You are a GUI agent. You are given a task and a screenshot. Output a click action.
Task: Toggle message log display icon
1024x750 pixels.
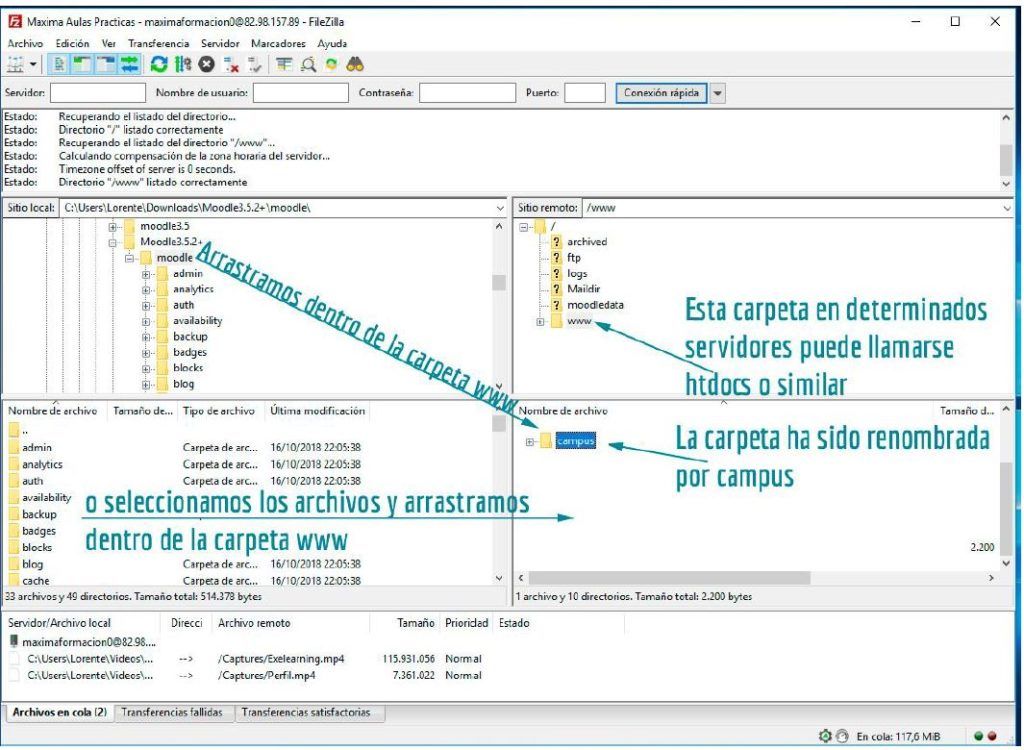point(59,65)
